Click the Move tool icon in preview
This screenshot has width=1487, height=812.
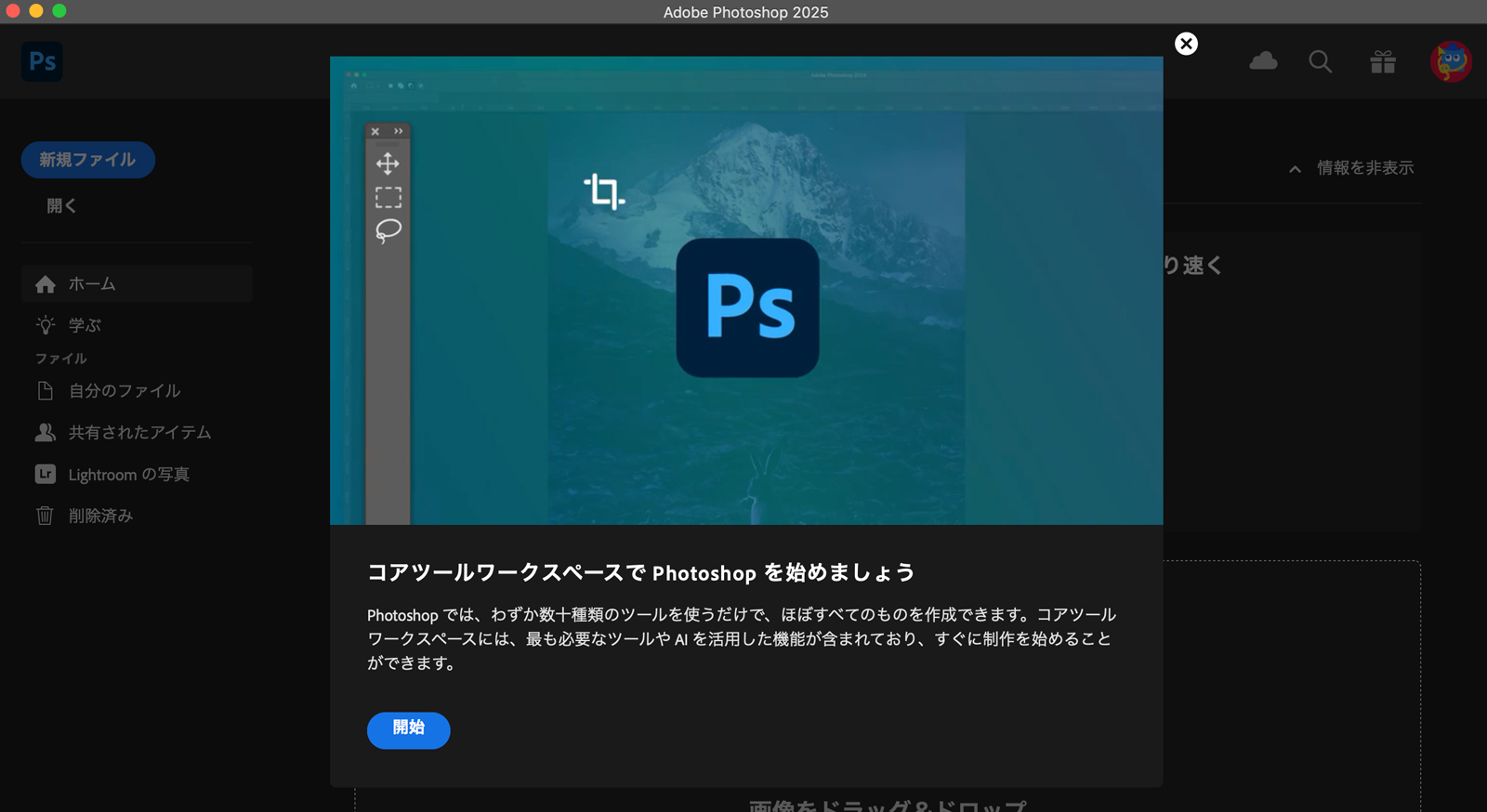(388, 164)
